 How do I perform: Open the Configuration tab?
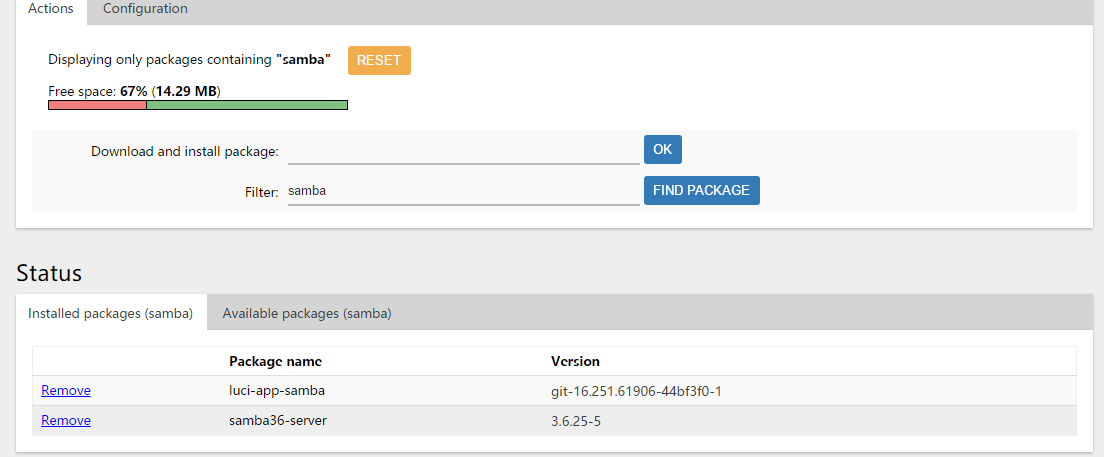point(145,10)
